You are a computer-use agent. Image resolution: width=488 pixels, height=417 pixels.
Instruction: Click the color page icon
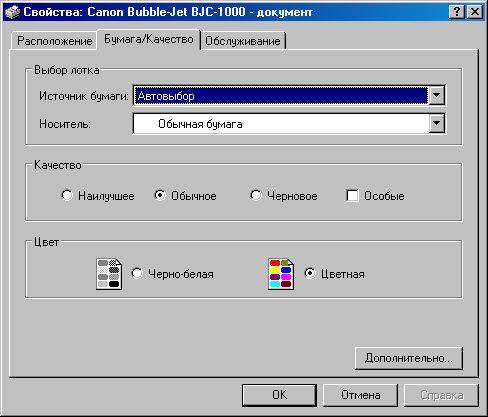click(x=281, y=274)
